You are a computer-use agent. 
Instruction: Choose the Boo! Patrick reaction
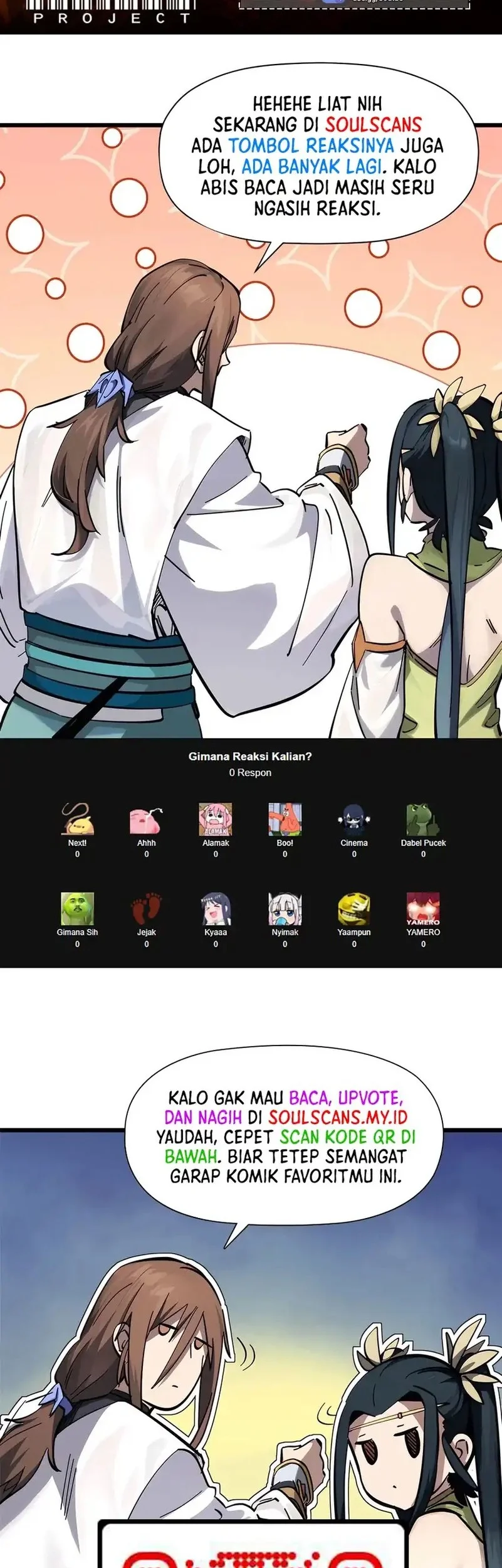(x=285, y=819)
